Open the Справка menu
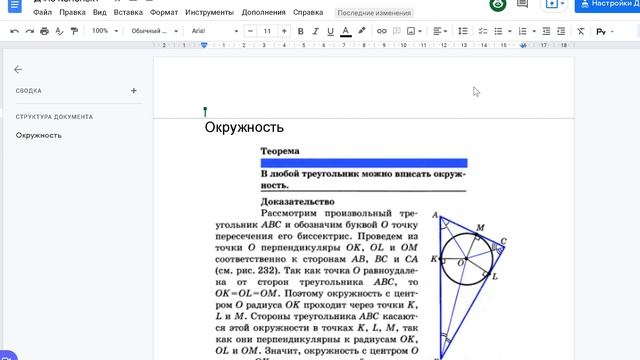This screenshot has width=640, height=360. tap(308, 12)
